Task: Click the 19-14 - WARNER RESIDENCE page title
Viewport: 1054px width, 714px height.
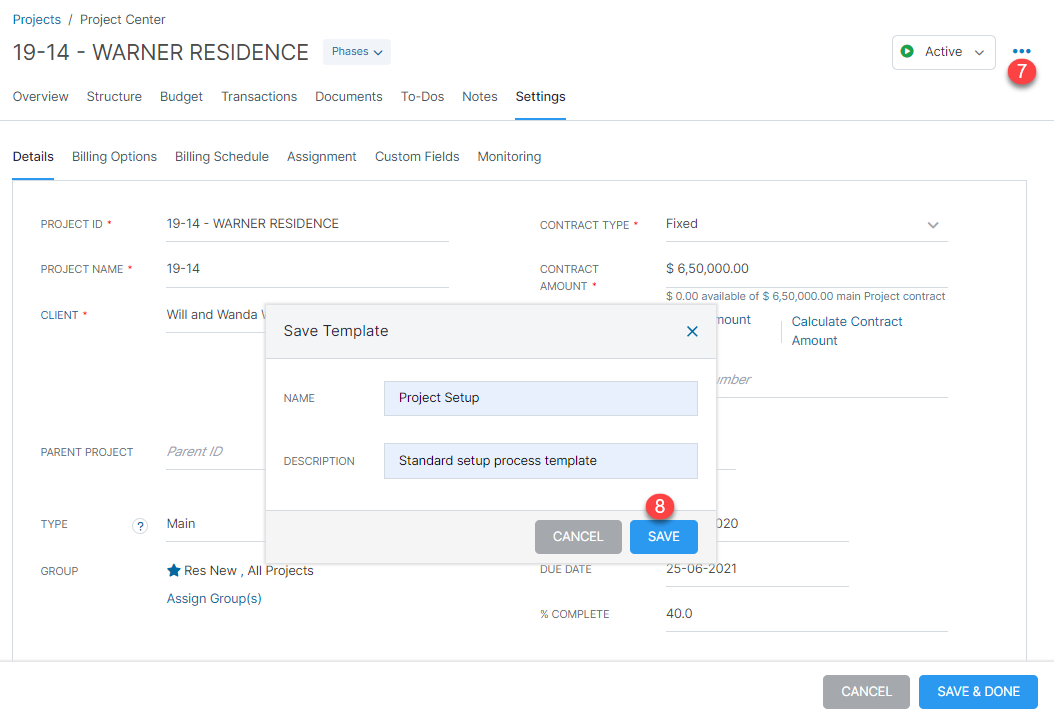Action: click(x=161, y=52)
